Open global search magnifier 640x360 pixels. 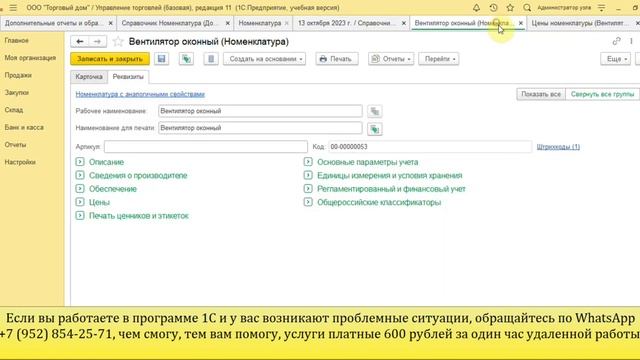tap(527, 7)
